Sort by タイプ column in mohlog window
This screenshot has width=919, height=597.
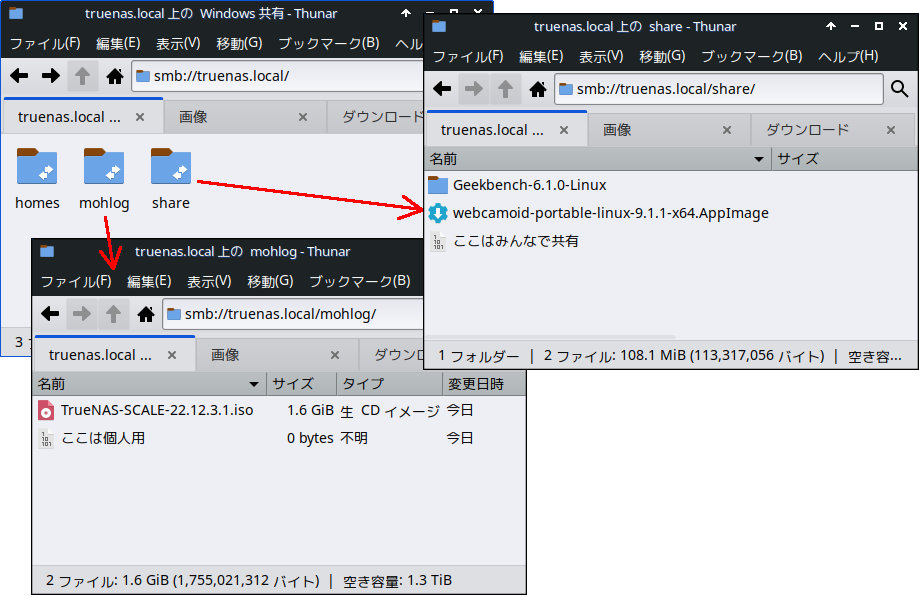tap(389, 384)
